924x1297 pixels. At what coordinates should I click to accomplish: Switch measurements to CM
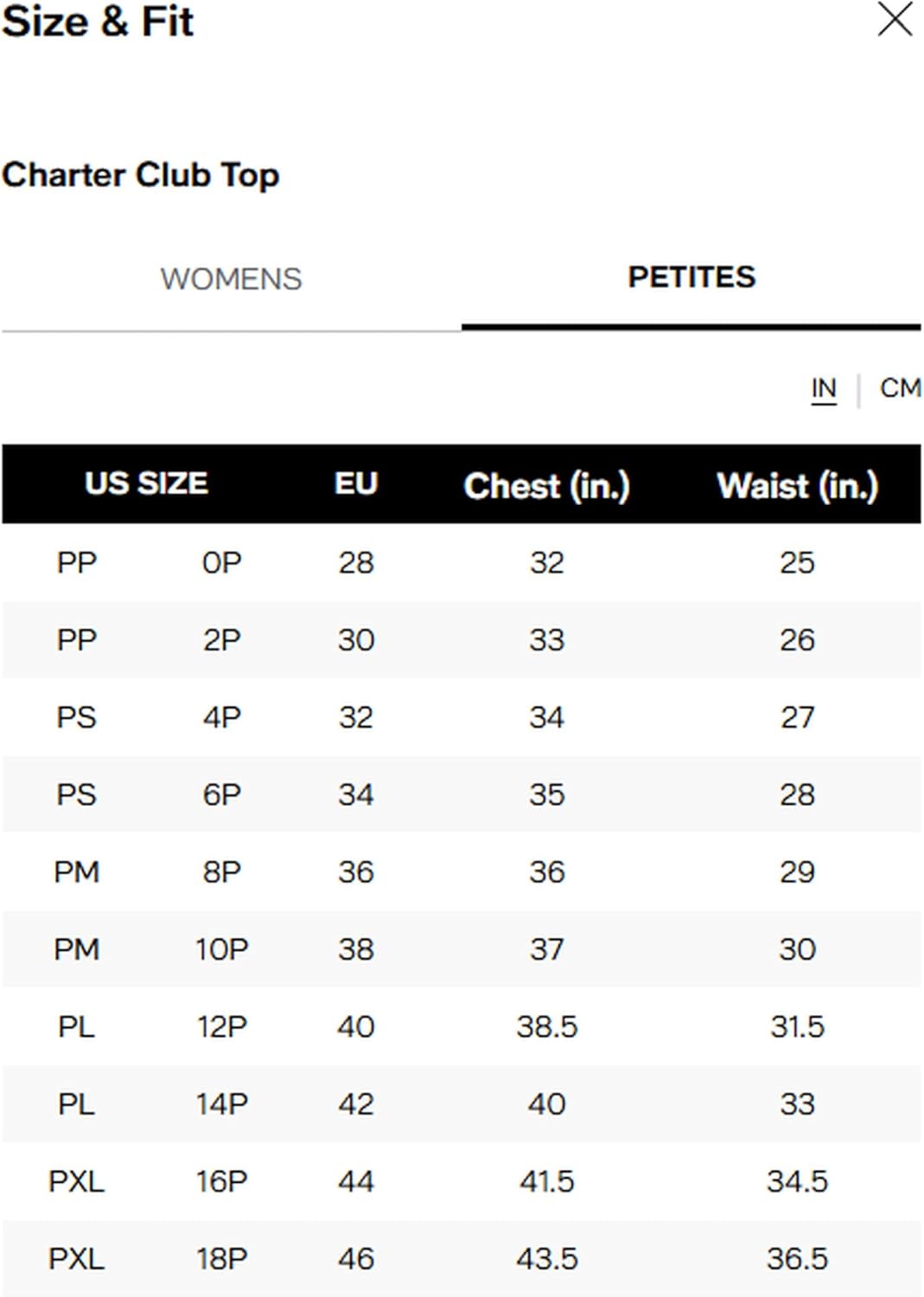[900, 387]
